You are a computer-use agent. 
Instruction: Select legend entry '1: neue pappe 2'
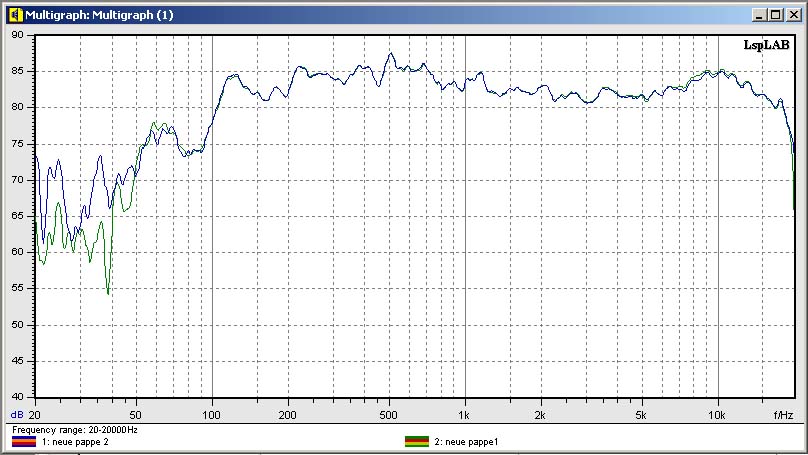click(75, 442)
